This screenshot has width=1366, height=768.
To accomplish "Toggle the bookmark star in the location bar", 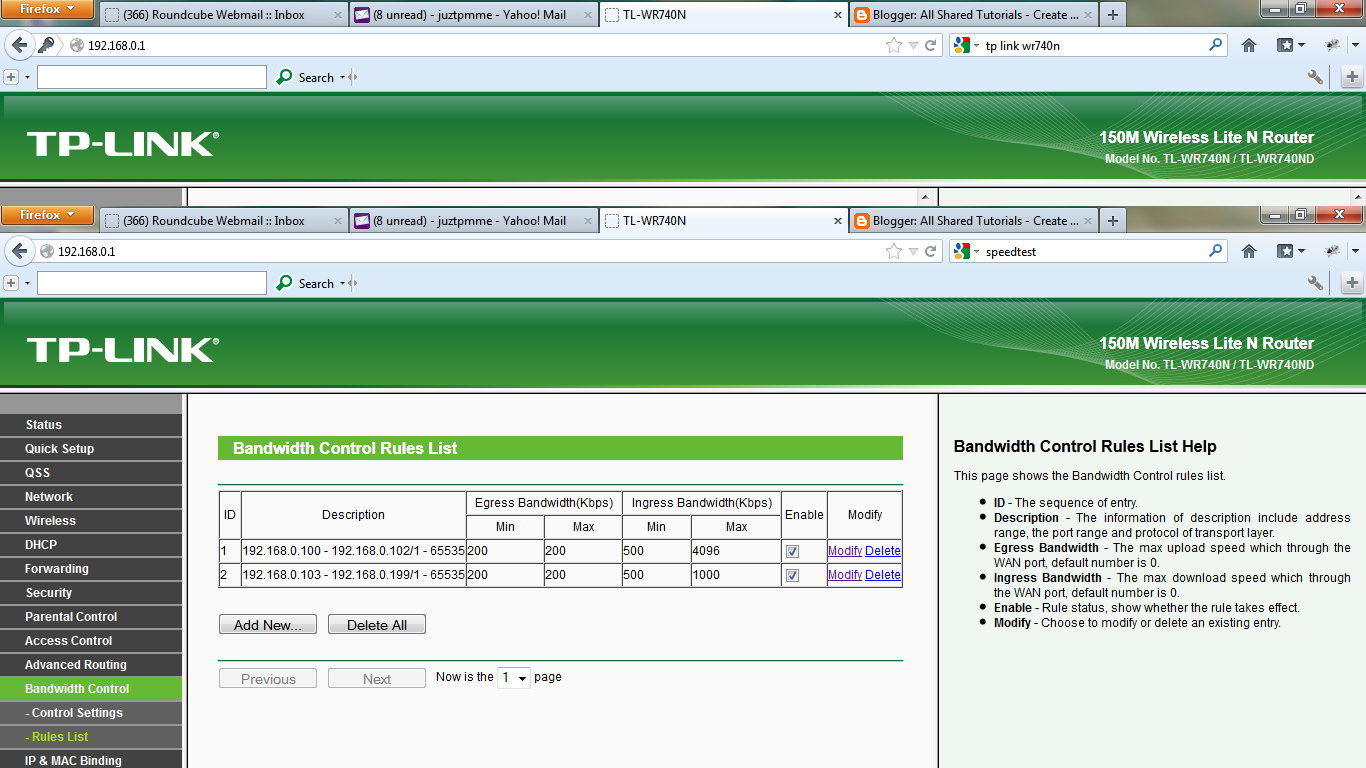I will point(893,251).
